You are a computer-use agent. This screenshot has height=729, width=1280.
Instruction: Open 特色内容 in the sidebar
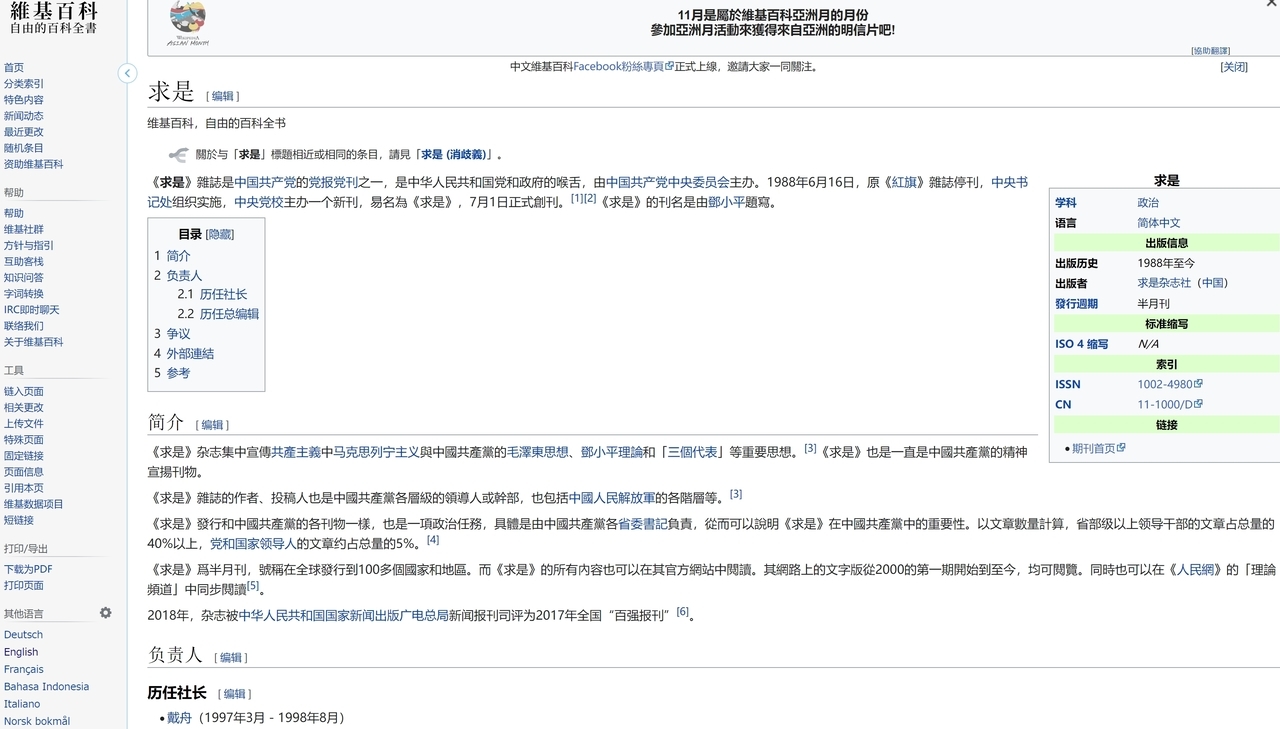(x=24, y=100)
